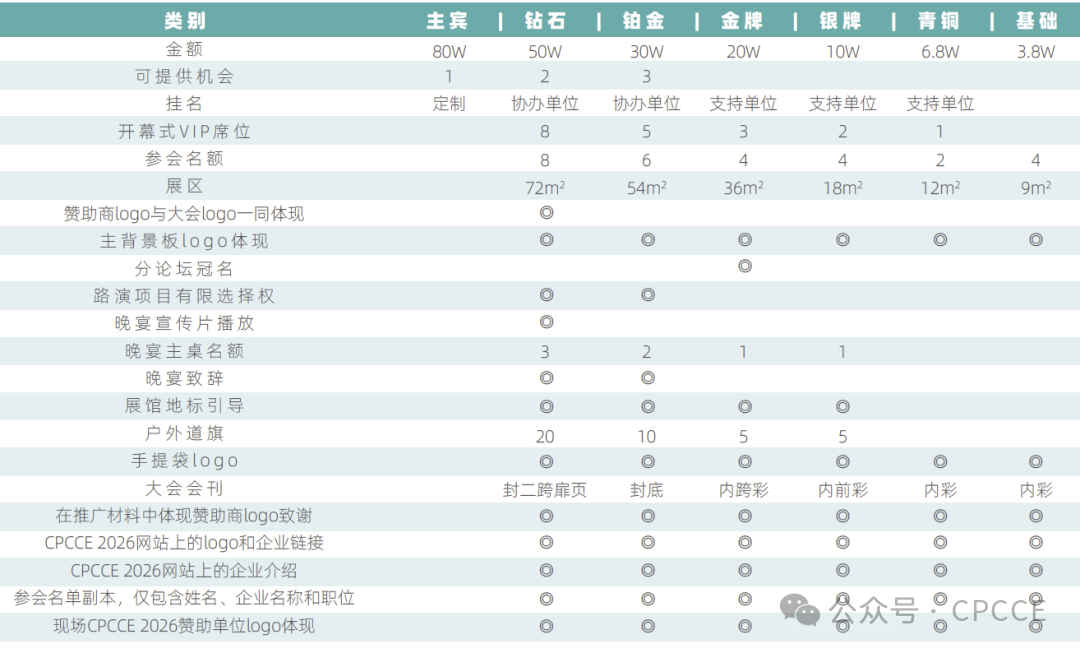Screen dimensions: 1080x653
Task: Click the 户外道旗 row label
Action: point(184,433)
